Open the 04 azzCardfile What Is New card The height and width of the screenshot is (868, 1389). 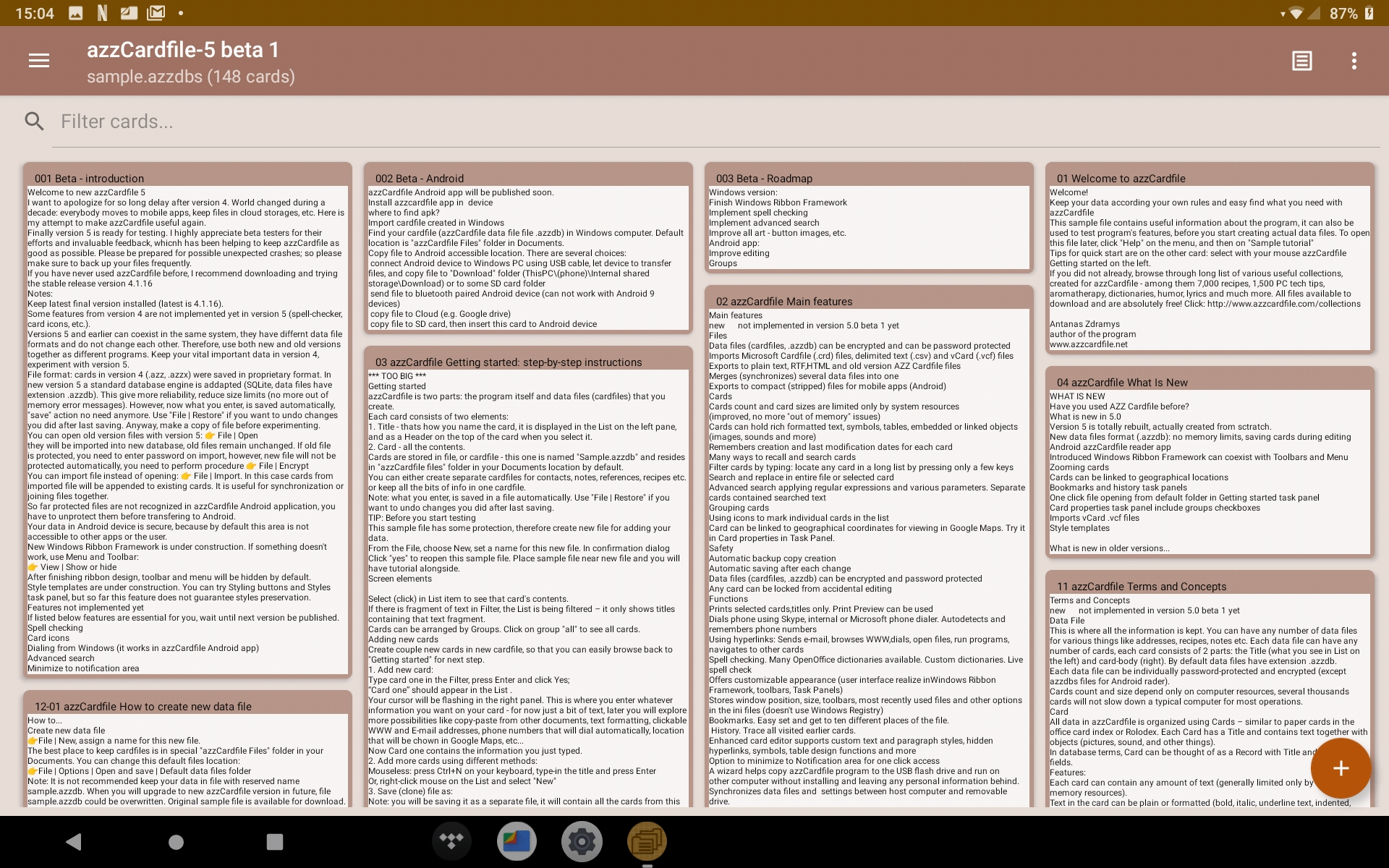1210,462
